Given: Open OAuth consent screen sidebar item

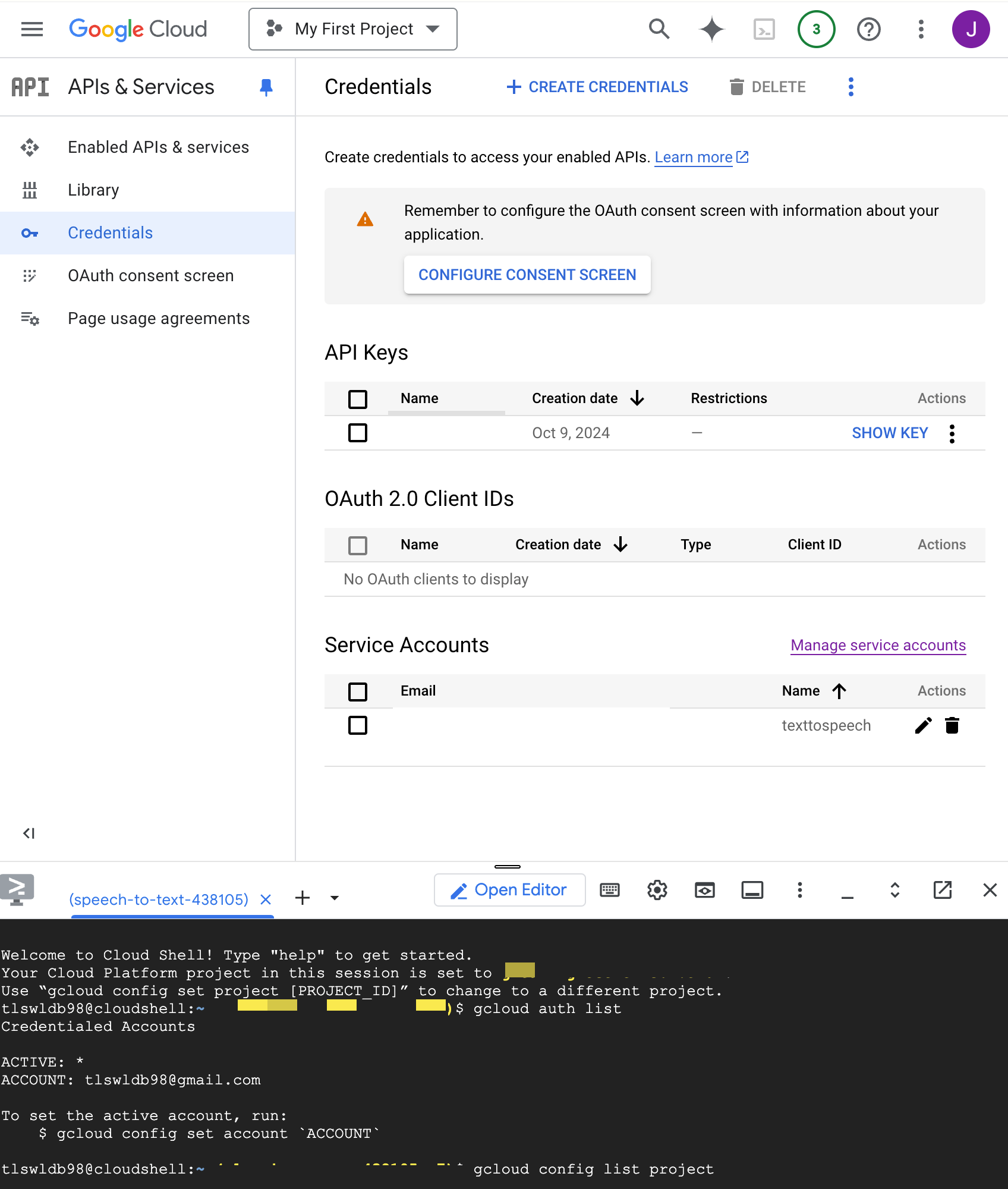Looking at the screenshot, I should 147,276.
